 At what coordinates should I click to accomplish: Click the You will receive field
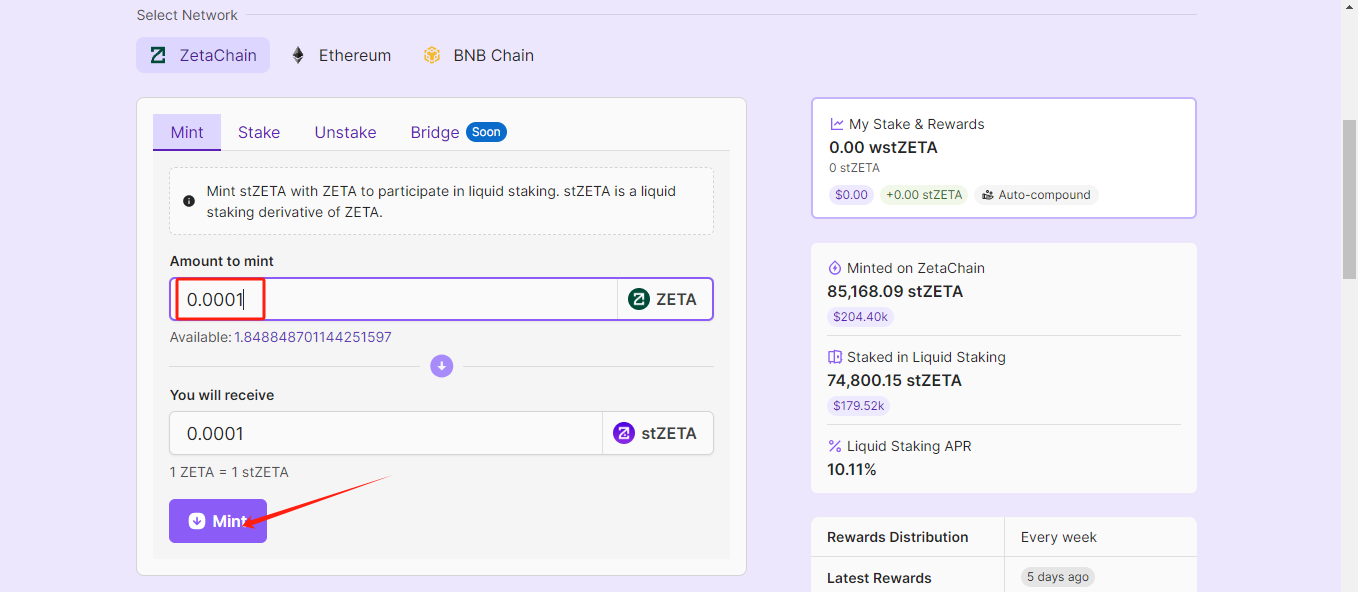[x=385, y=433]
